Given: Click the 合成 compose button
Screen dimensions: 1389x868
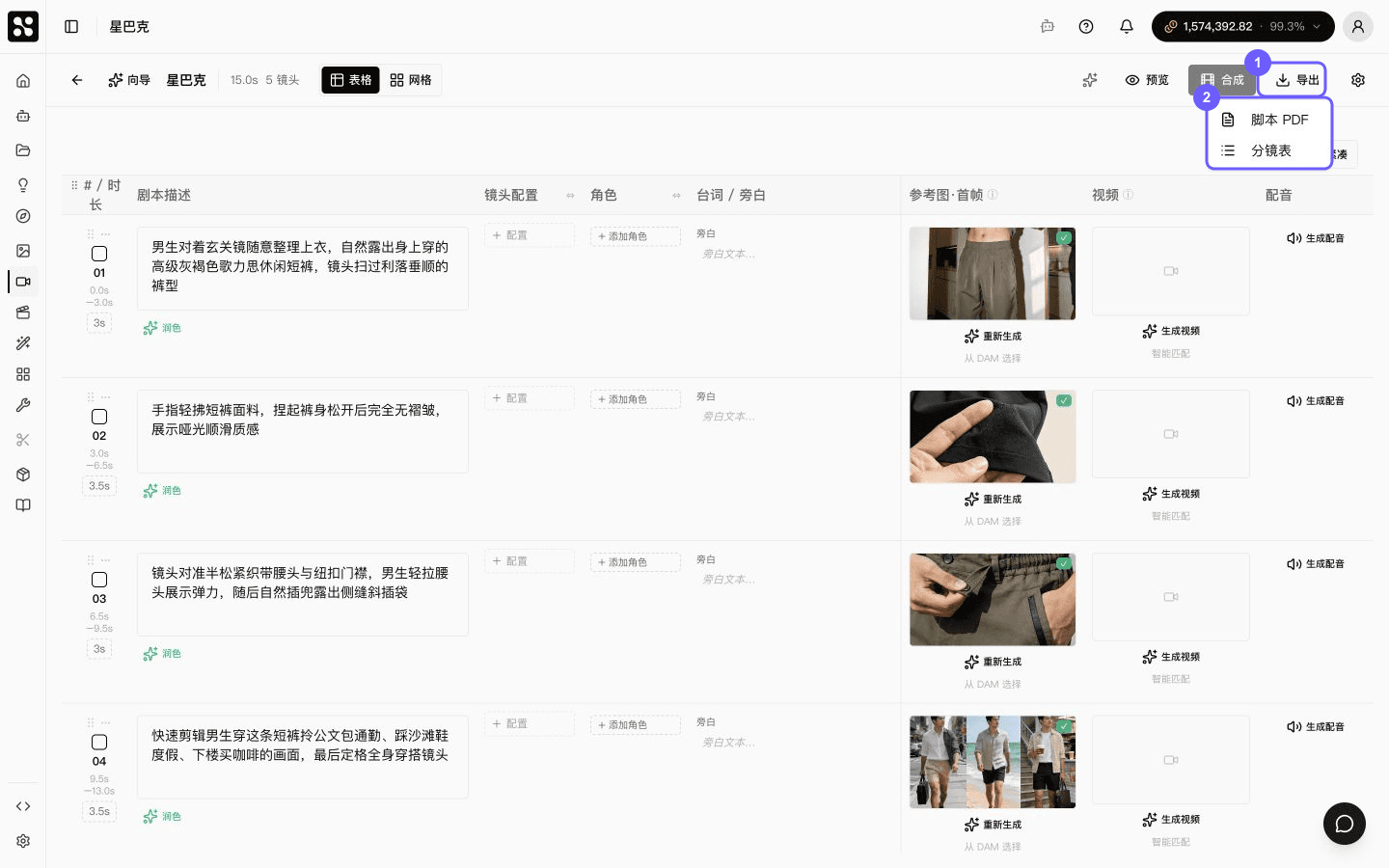Looking at the screenshot, I should click(x=1222, y=80).
